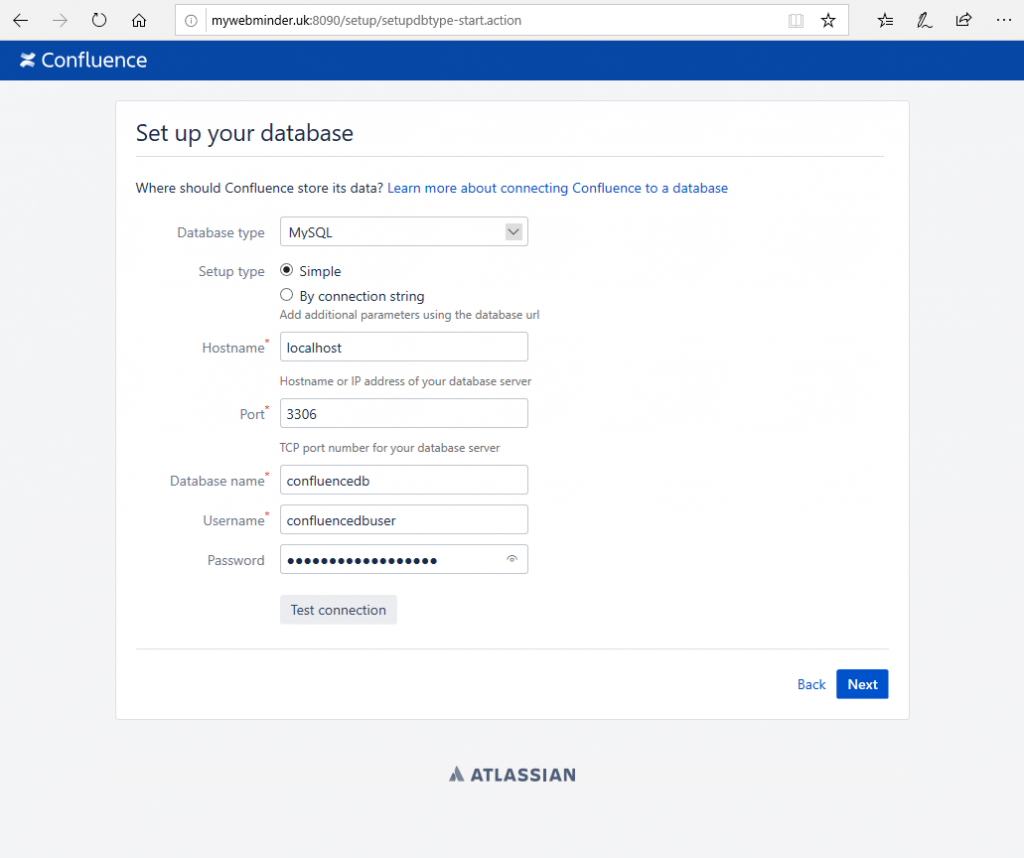This screenshot has height=858, width=1024.
Task: Click the 'TCP port number' hint text
Action: [390, 448]
